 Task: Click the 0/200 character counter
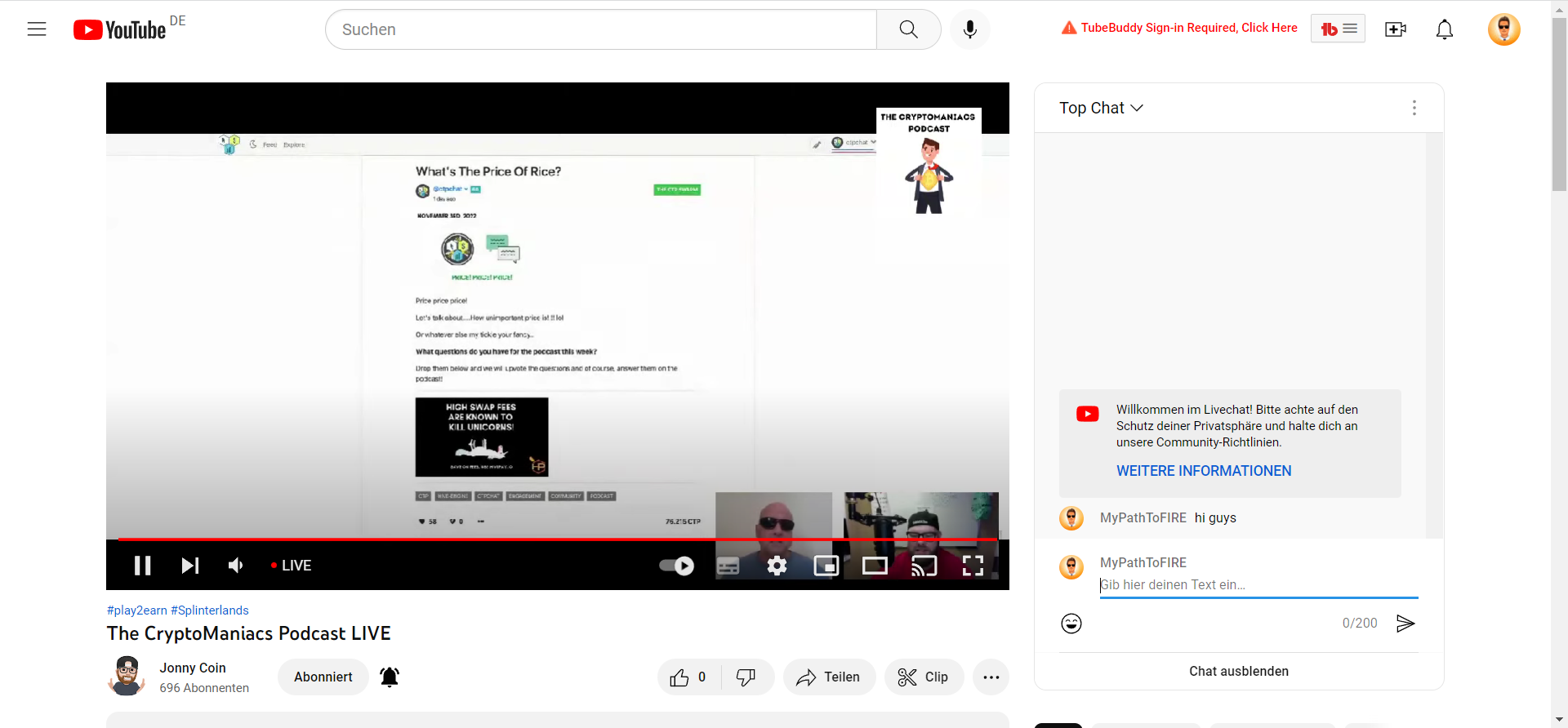click(1360, 624)
